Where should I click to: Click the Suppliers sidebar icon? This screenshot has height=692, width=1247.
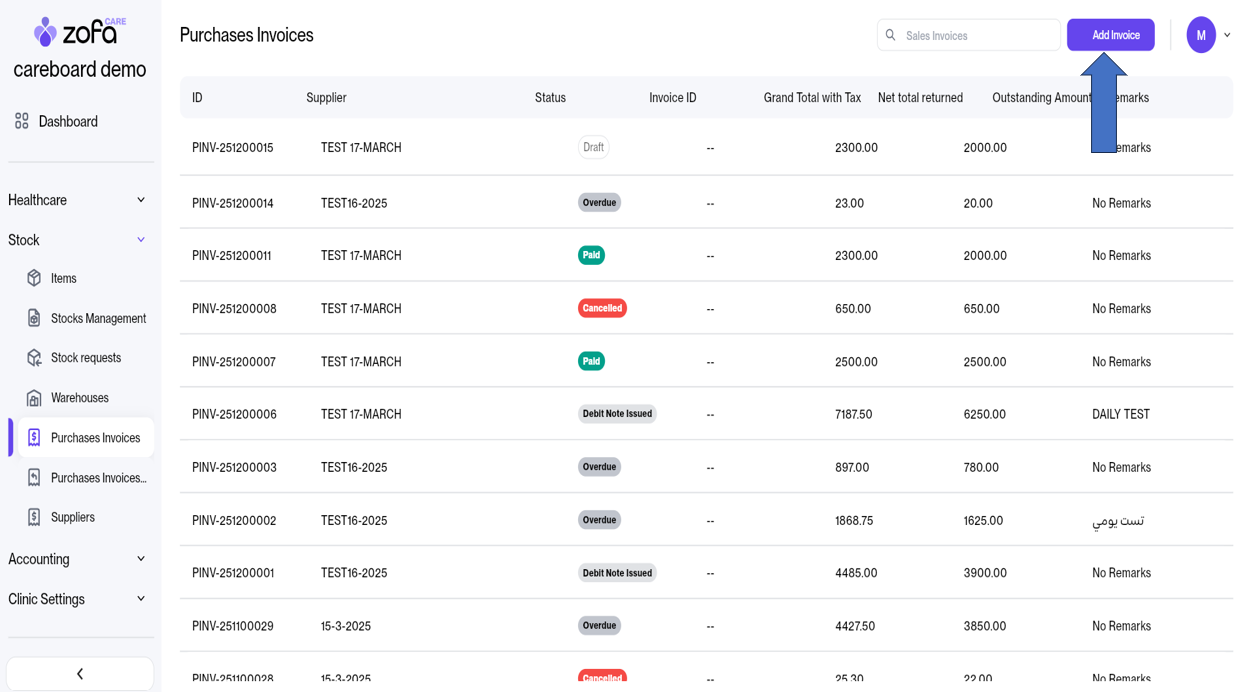pos(34,517)
